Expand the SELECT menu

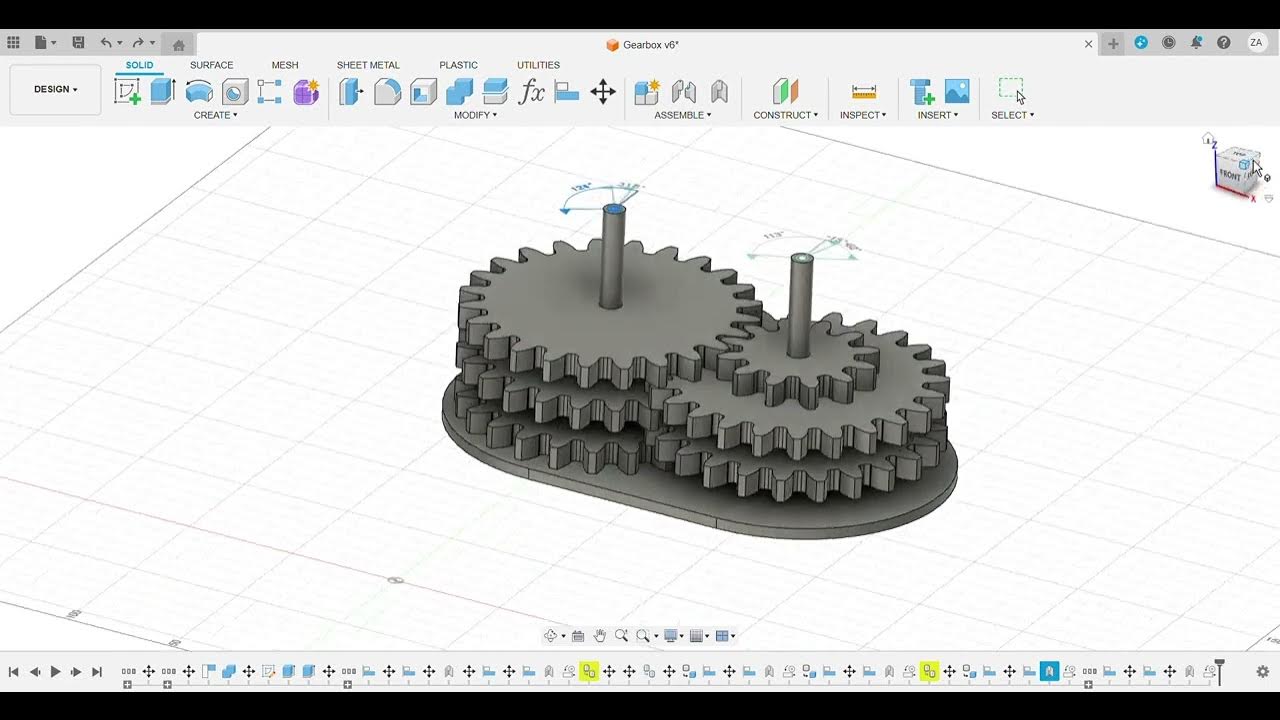pyautogui.click(x=1012, y=115)
